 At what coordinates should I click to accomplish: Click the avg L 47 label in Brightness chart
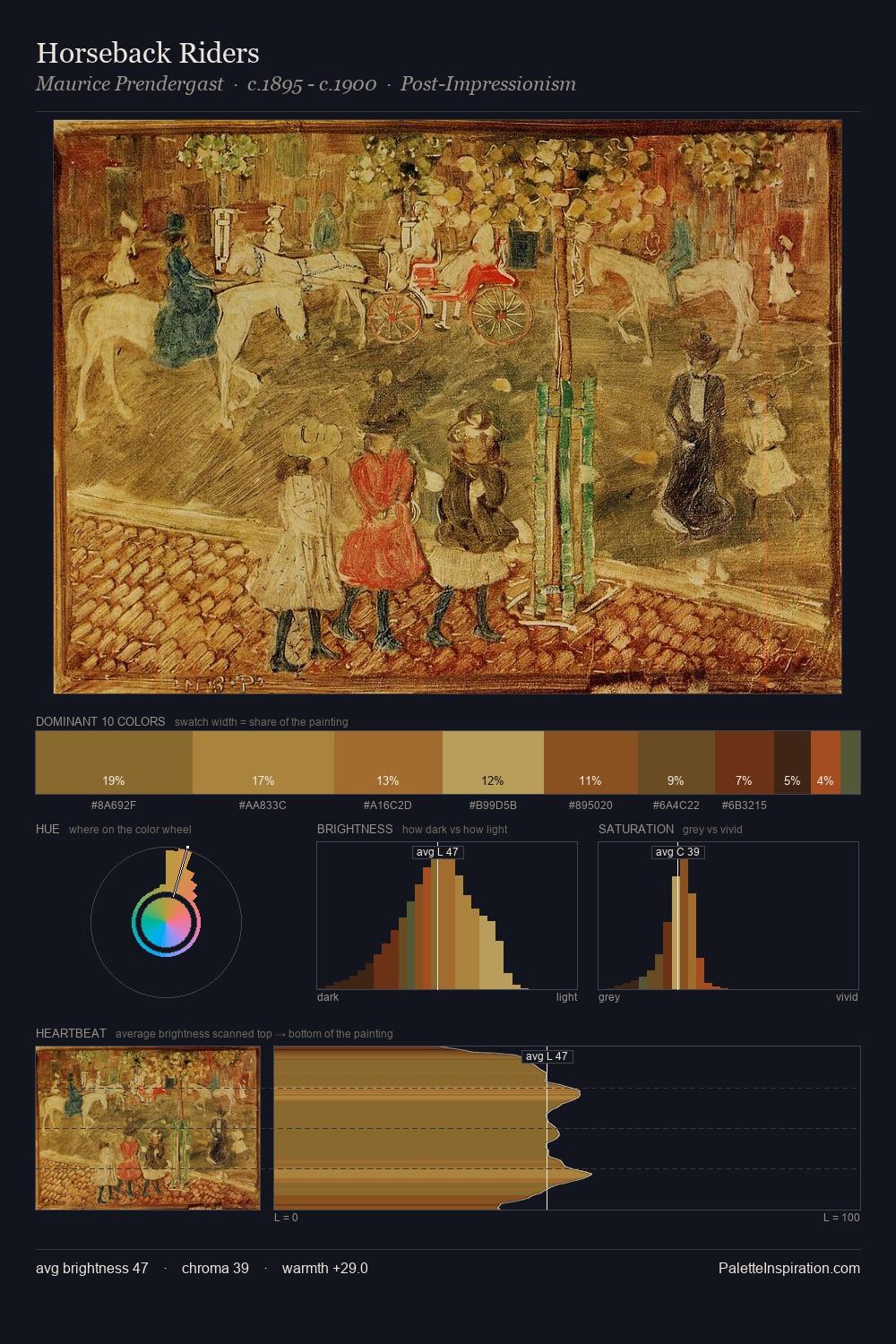(x=437, y=852)
